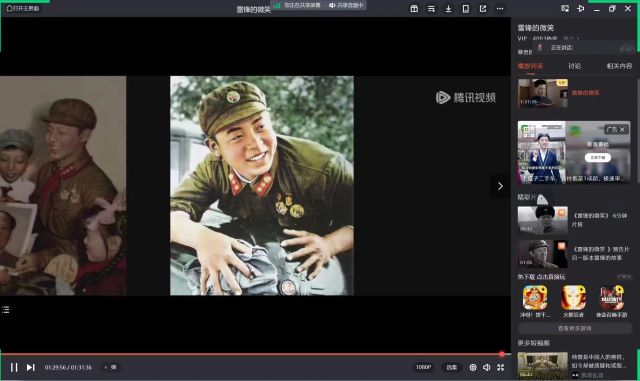Screen dimensions: 640x381
Task: Open the gift box icon in top toolbar
Action: click(x=414, y=9)
